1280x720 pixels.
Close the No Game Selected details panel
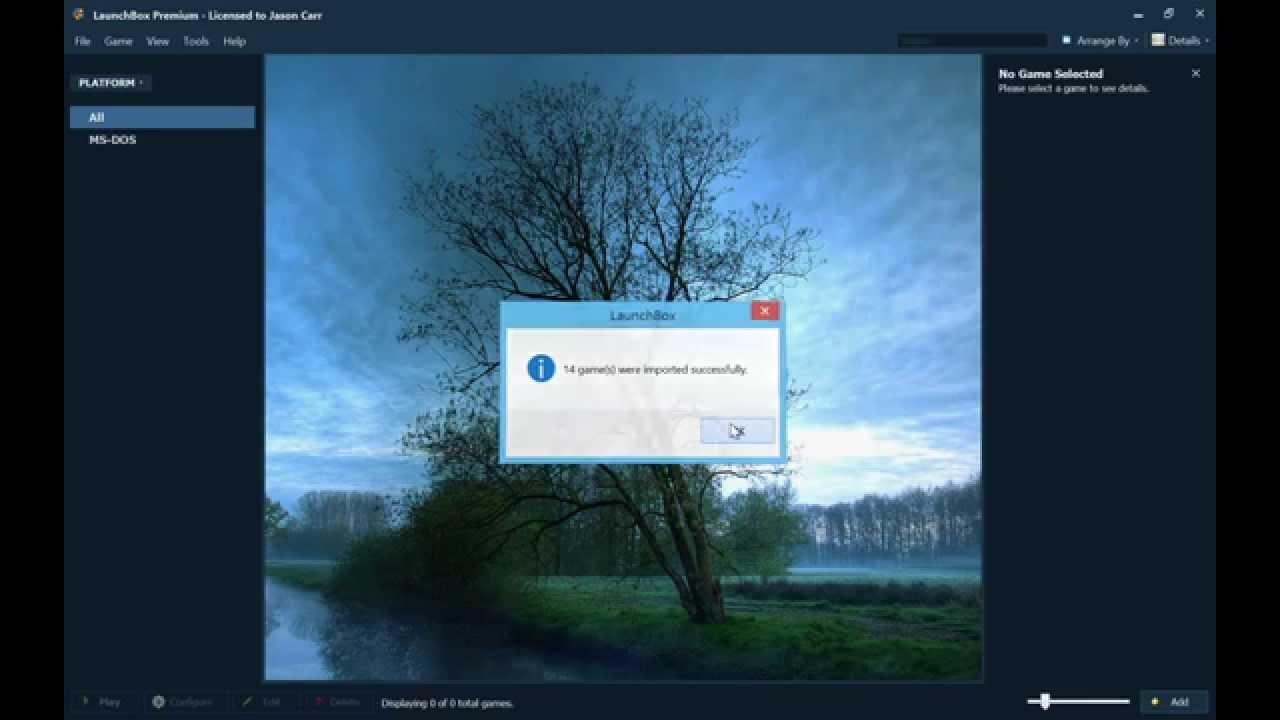1195,73
